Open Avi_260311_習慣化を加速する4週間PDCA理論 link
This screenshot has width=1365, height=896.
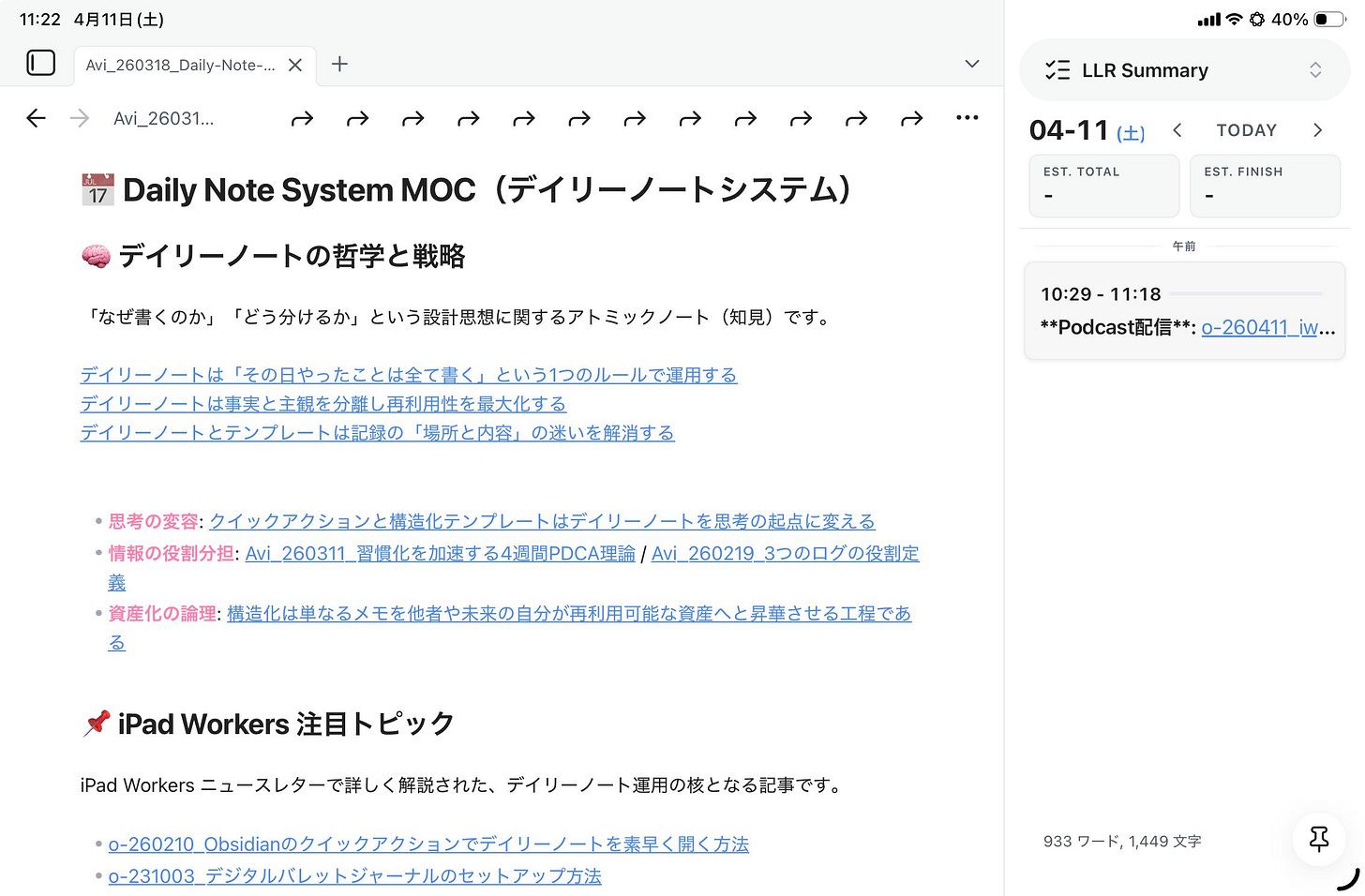(x=441, y=554)
